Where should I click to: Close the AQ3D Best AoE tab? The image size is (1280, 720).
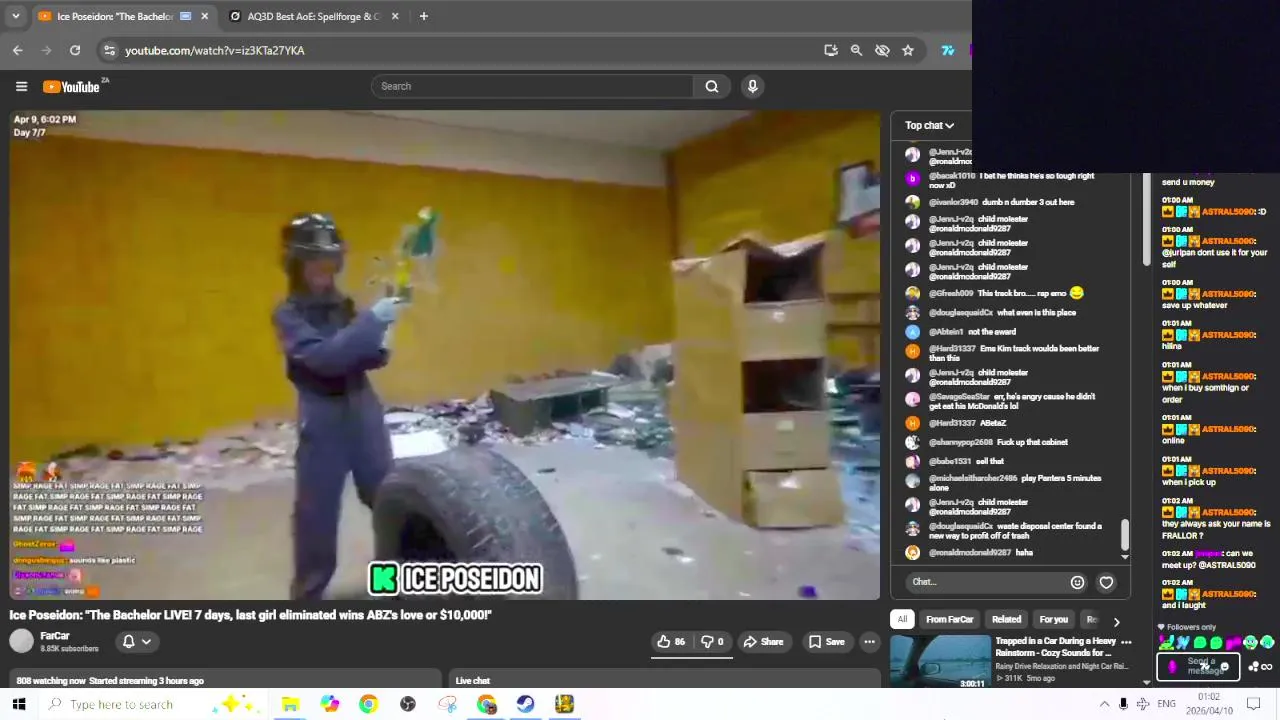(395, 16)
